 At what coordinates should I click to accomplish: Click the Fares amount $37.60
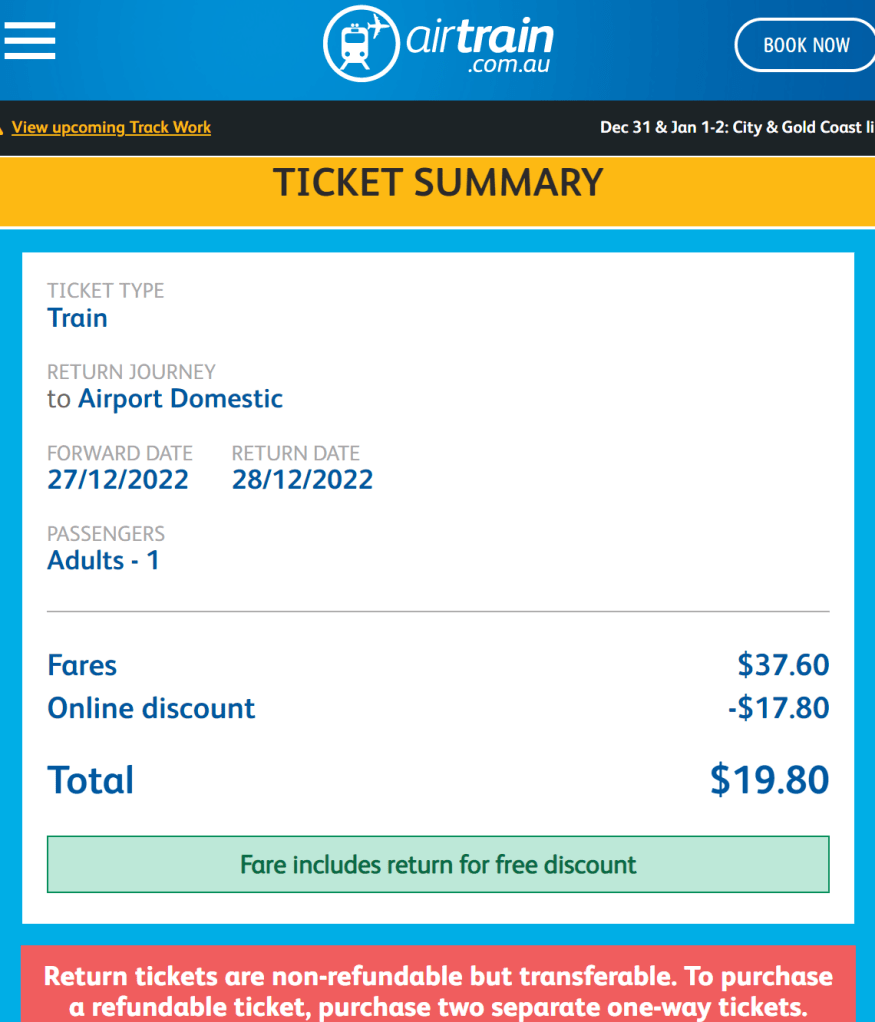click(783, 665)
